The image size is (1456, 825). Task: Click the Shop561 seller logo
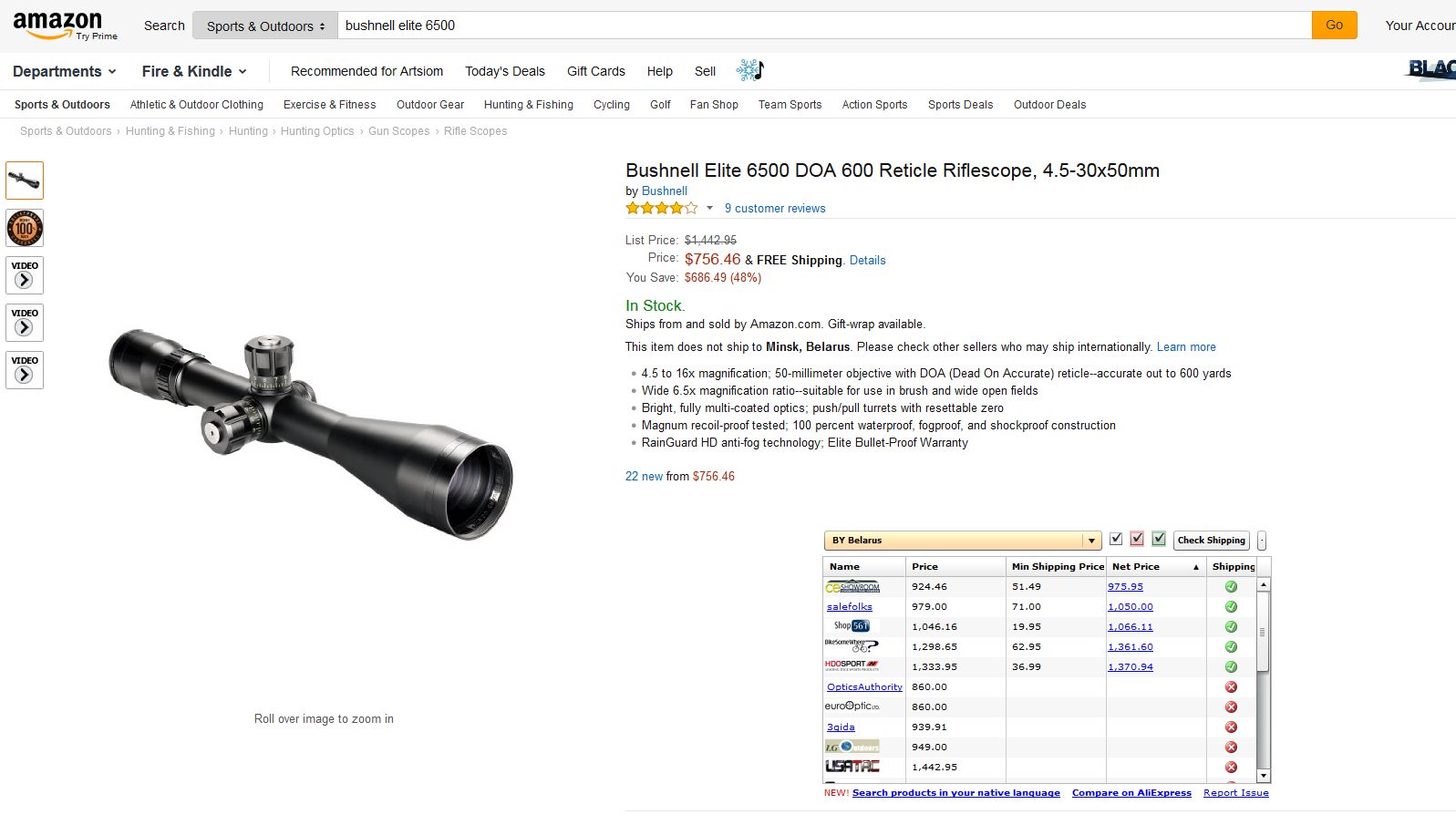[852, 626]
